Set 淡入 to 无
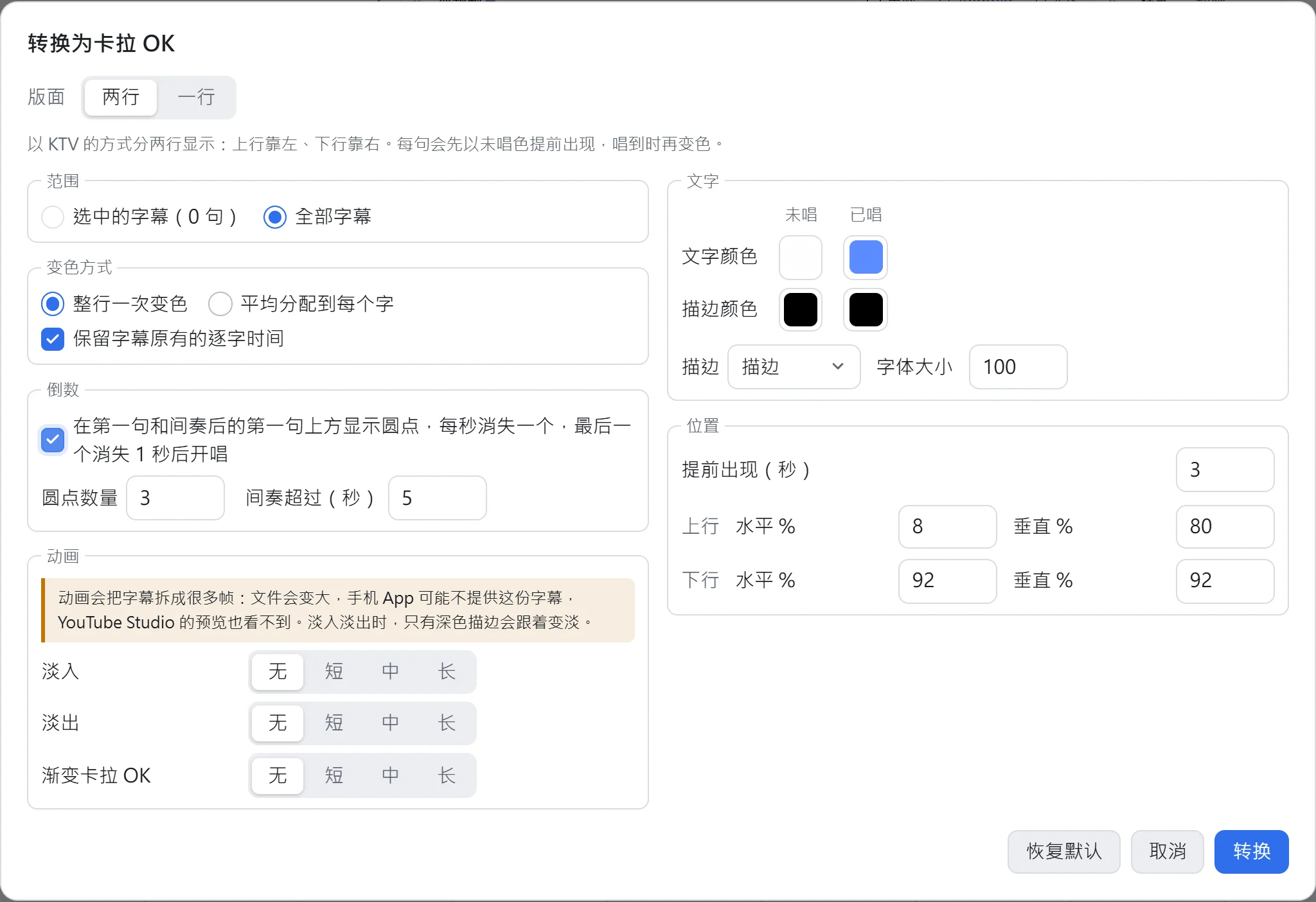1316x902 pixels. click(278, 672)
